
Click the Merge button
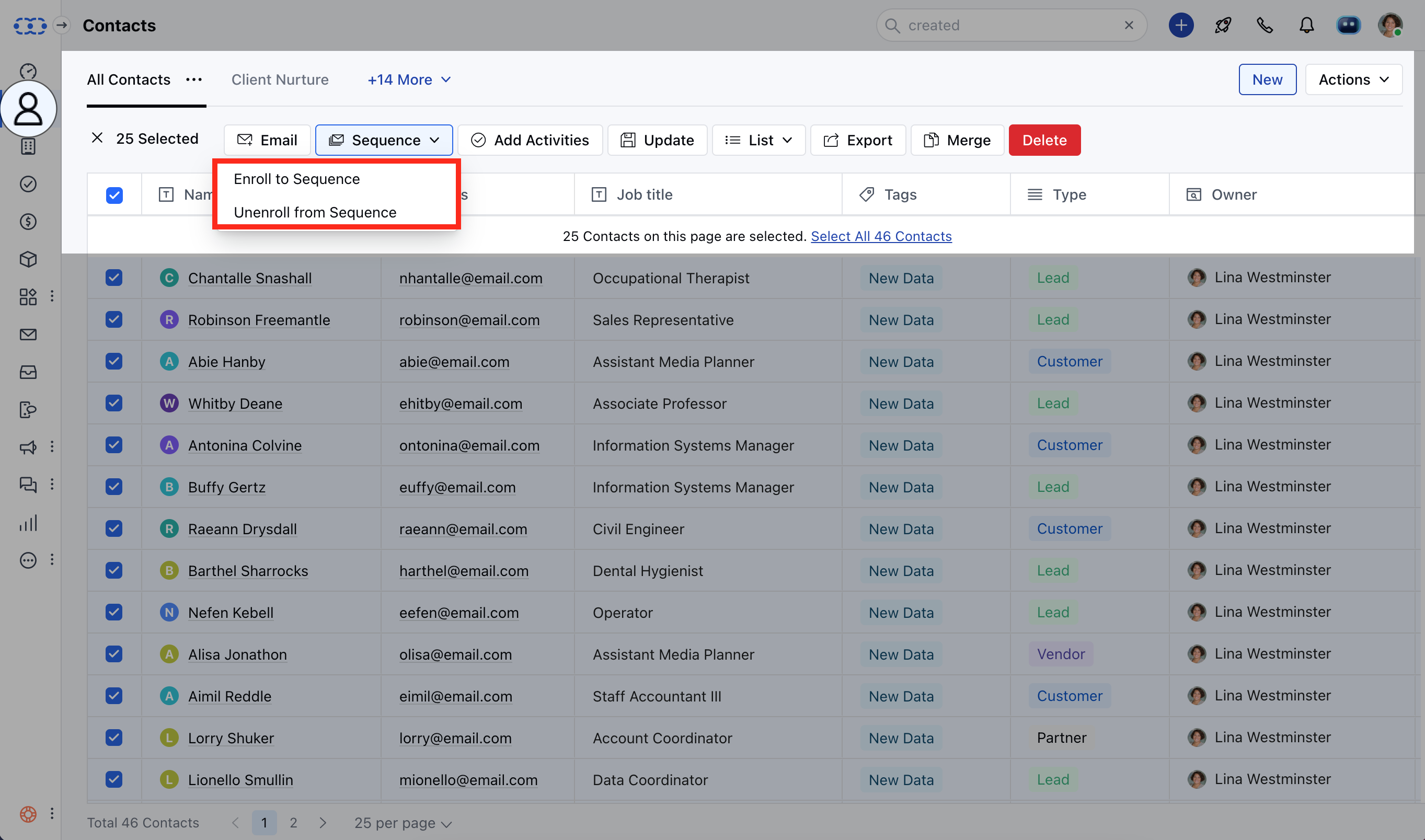click(957, 140)
